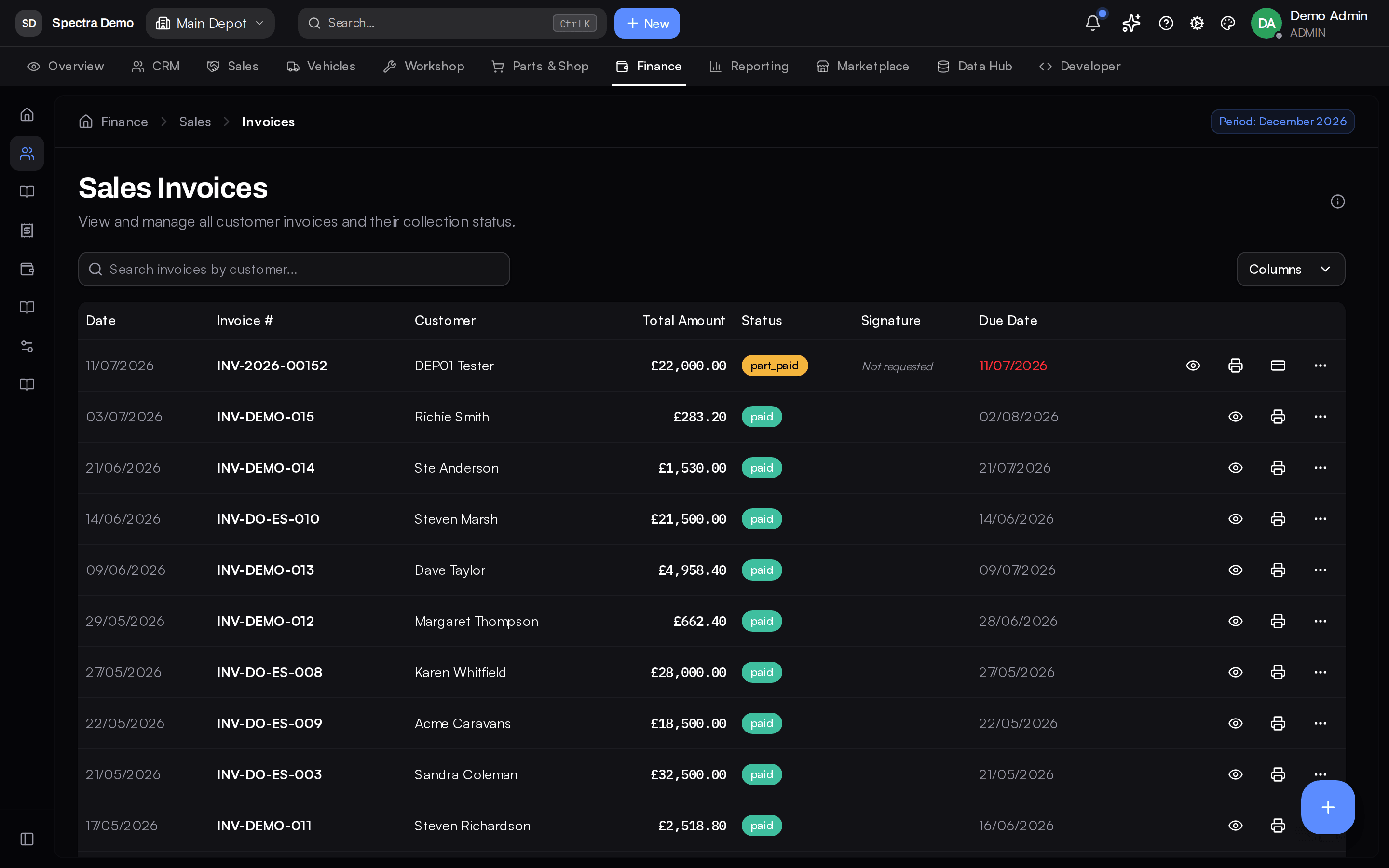Click the amount £32,500.00

click(x=688, y=774)
